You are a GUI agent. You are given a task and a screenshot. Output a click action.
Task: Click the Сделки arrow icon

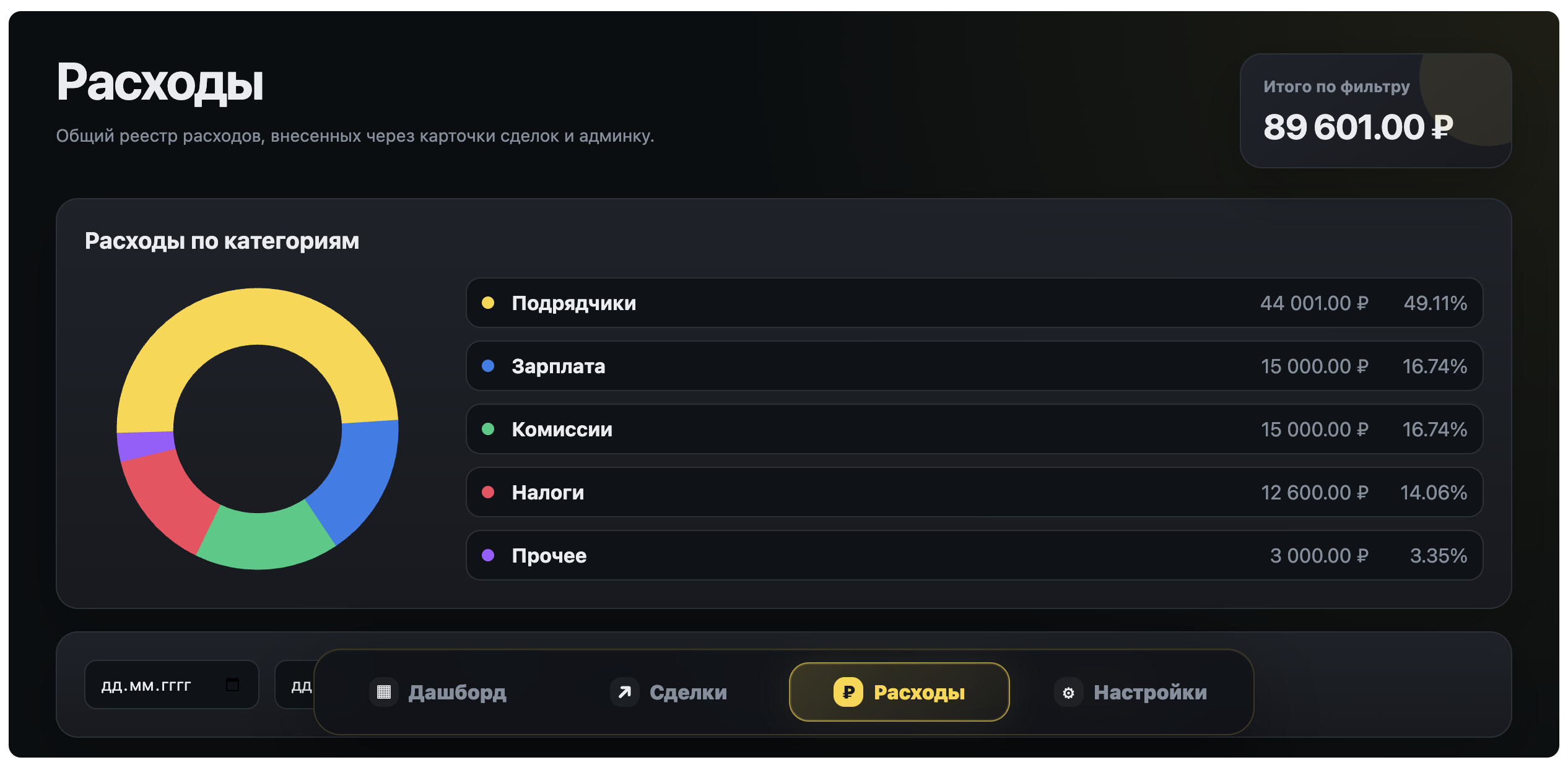[624, 692]
